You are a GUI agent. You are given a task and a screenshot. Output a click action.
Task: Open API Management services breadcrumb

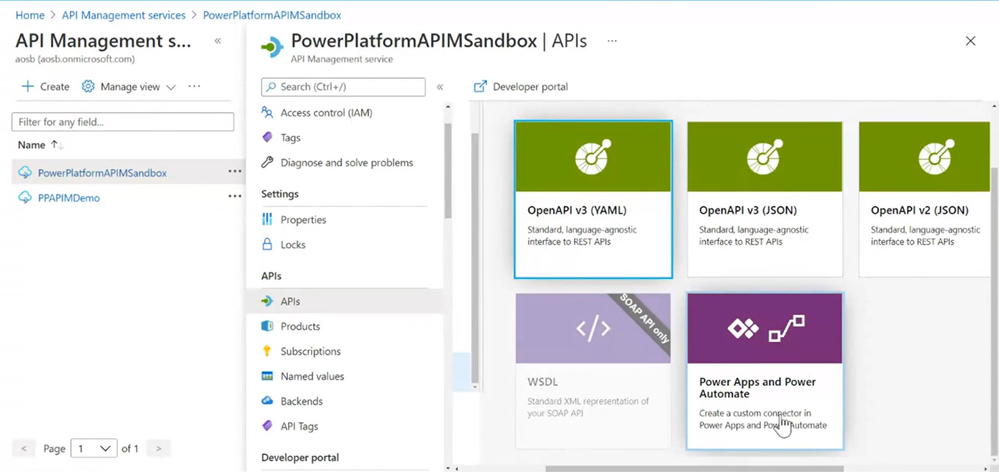124,15
